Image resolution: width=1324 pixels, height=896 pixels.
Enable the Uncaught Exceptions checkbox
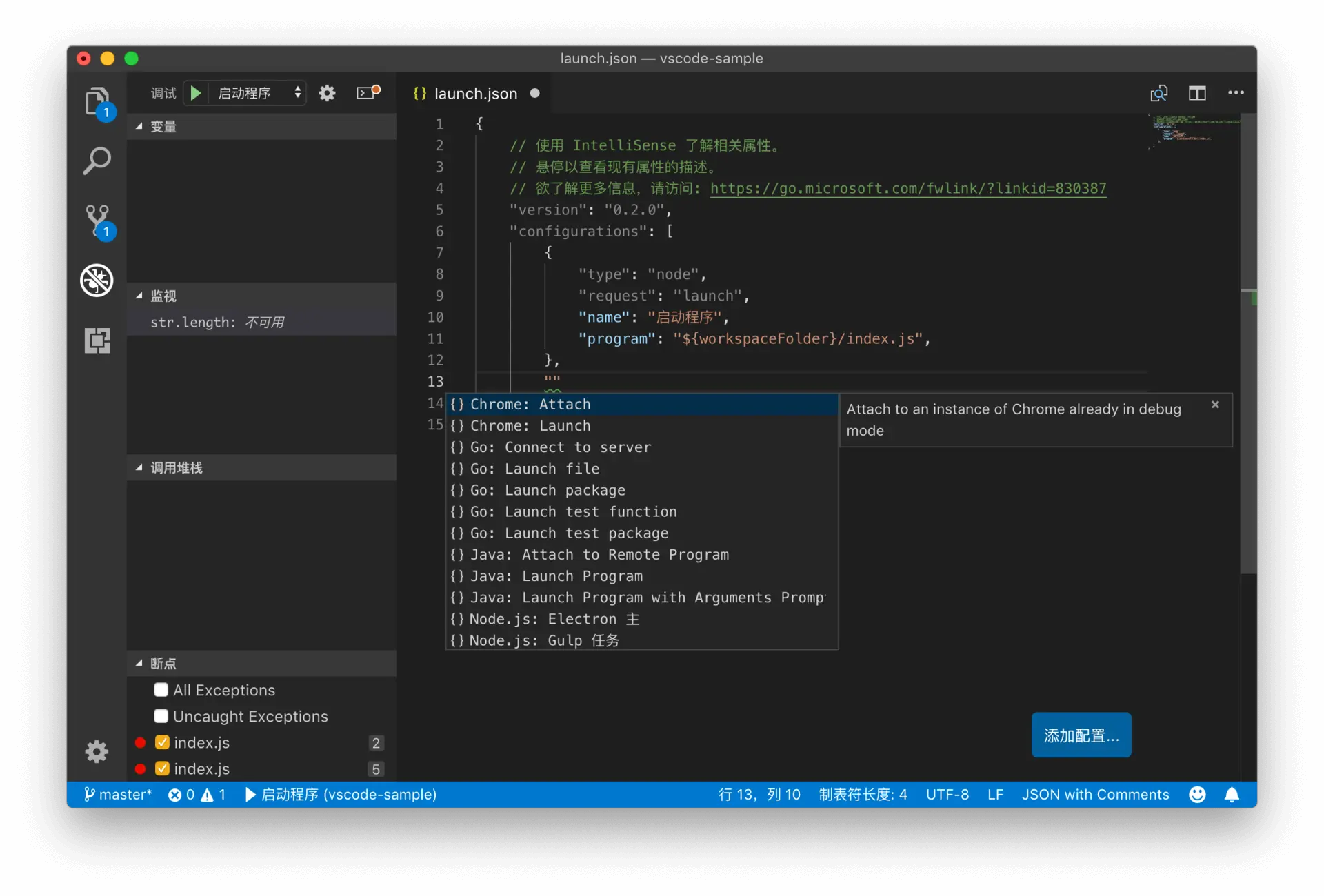coord(161,716)
